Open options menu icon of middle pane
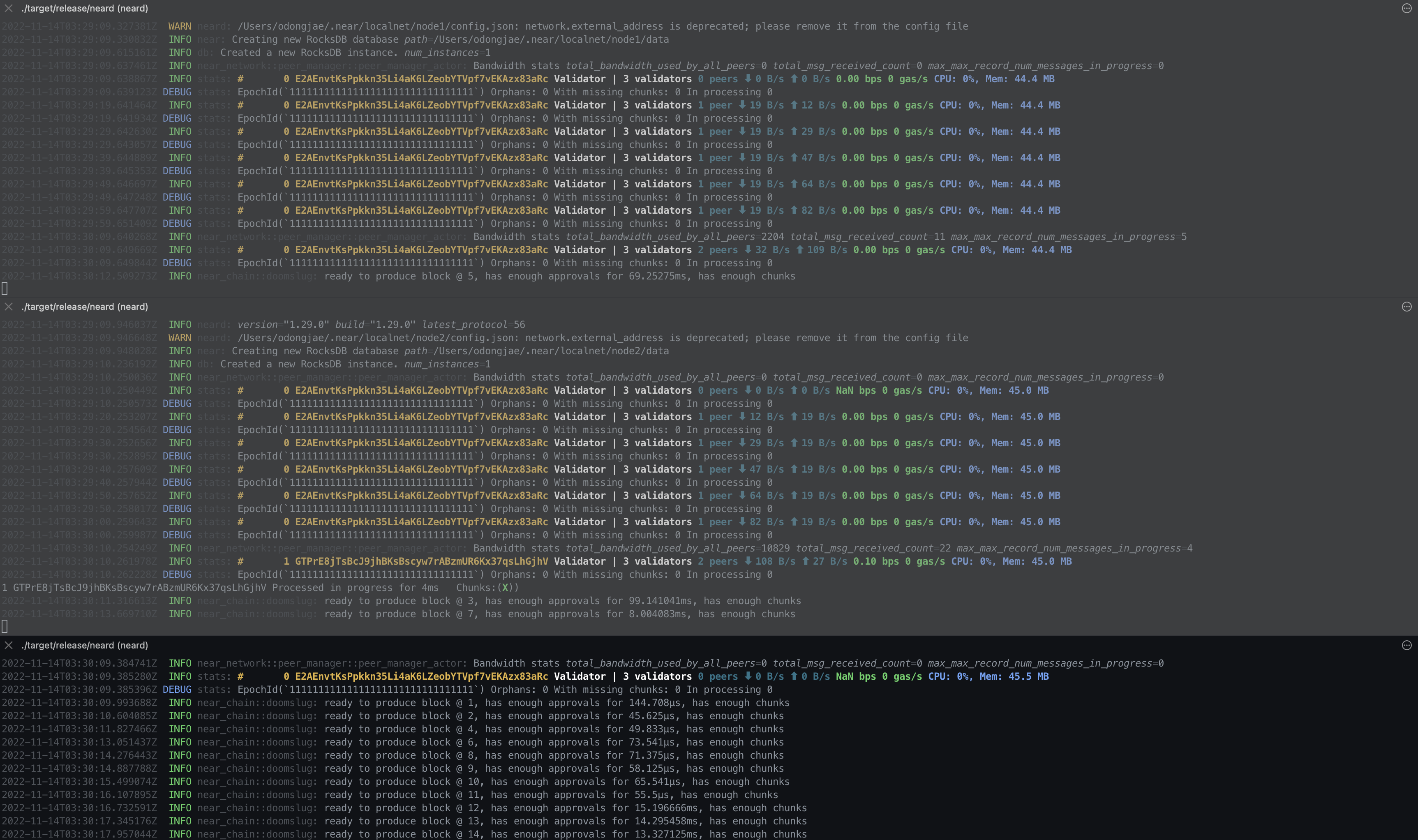Viewport: 1418px width, 840px height. (1406, 307)
